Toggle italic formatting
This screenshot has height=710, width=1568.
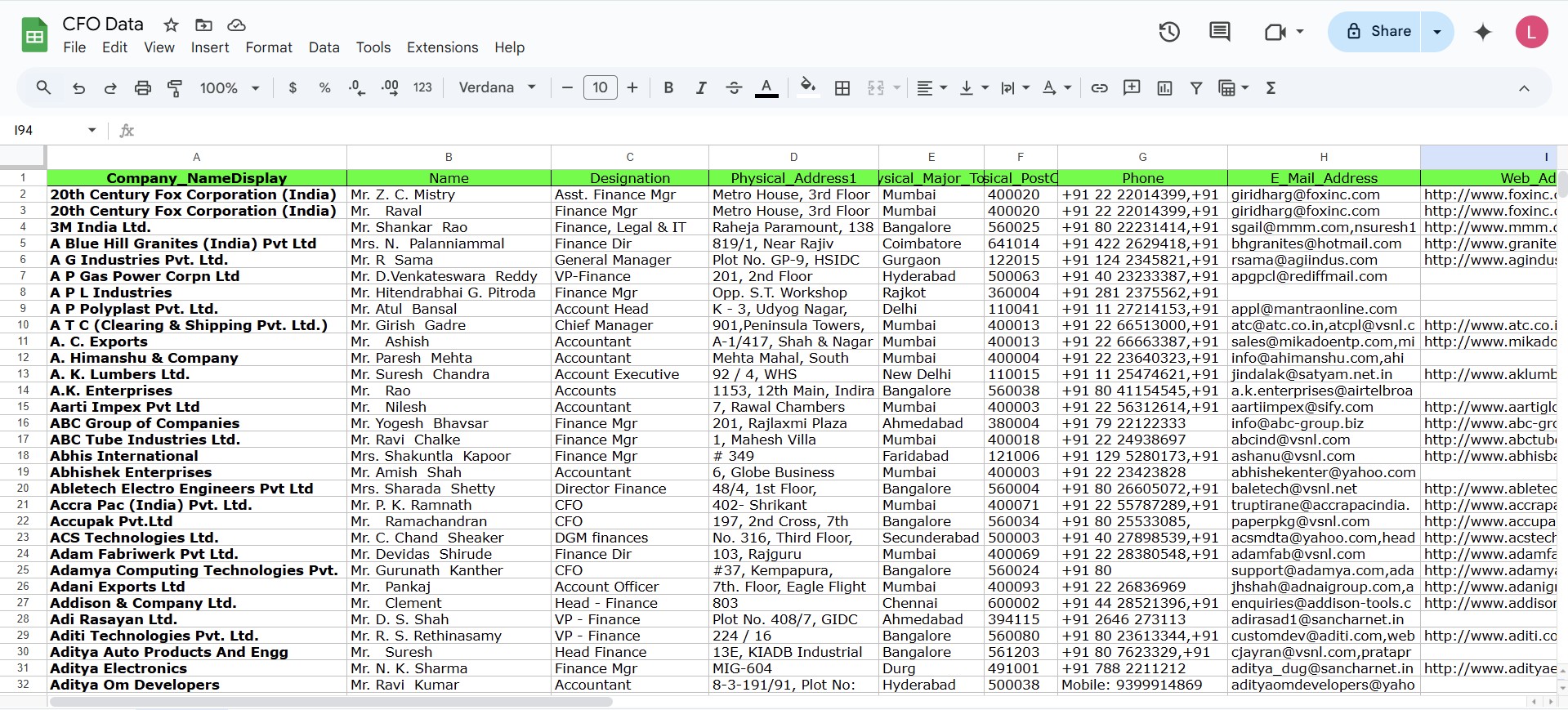(701, 87)
